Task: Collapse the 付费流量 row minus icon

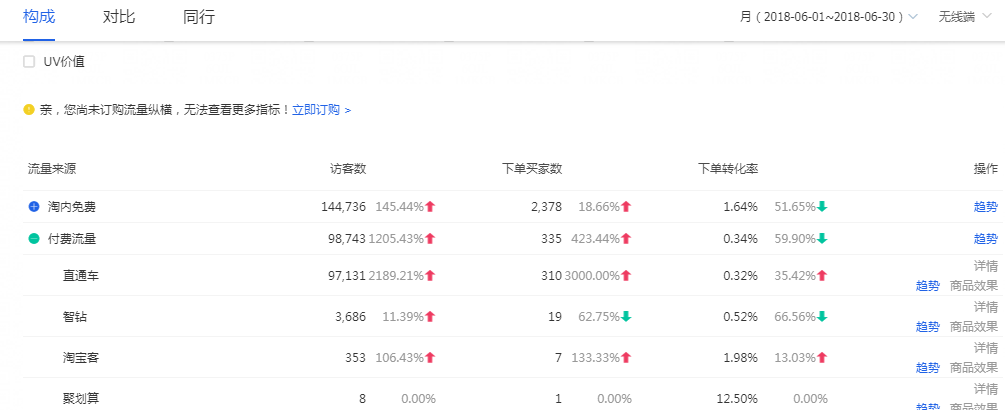Action: click(34, 239)
